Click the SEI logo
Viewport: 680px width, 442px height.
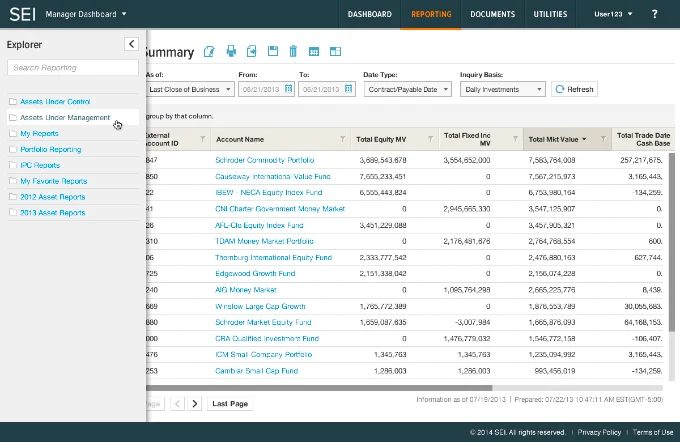[22, 14]
